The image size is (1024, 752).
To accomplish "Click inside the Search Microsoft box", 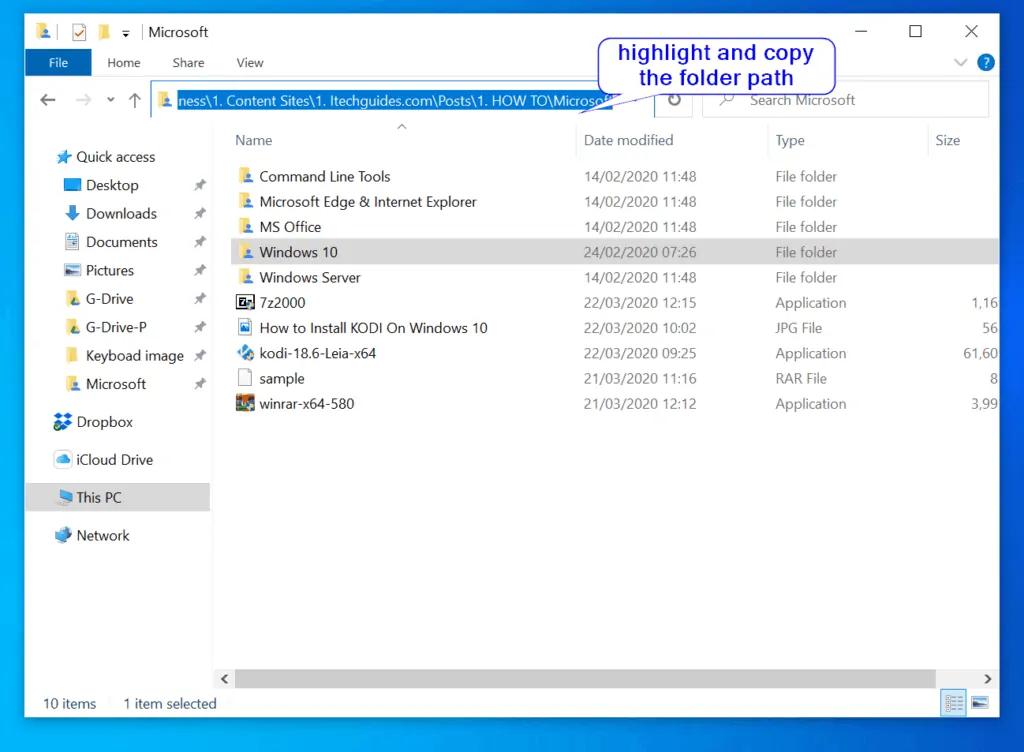I will pos(820,100).
